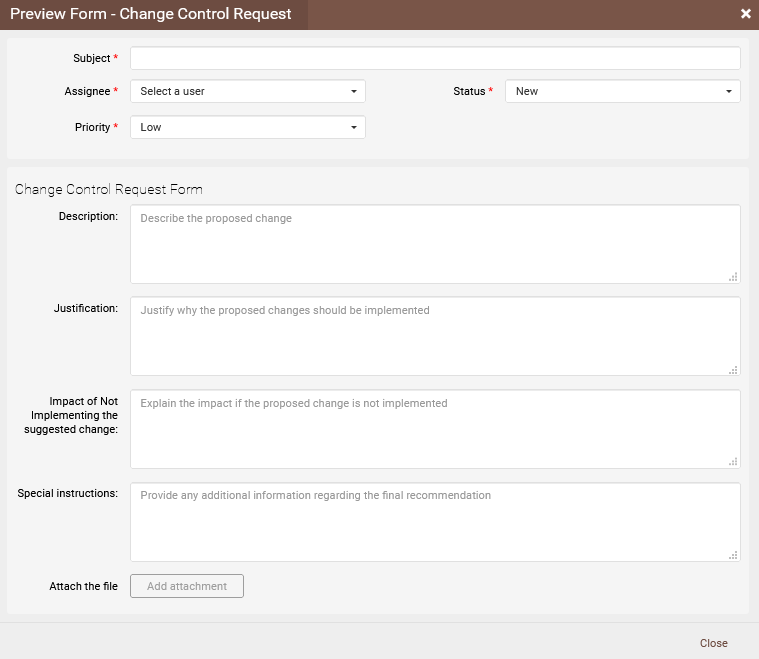Click the Subject field label
This screenshot has width=759, height=659.
(91, 58)
